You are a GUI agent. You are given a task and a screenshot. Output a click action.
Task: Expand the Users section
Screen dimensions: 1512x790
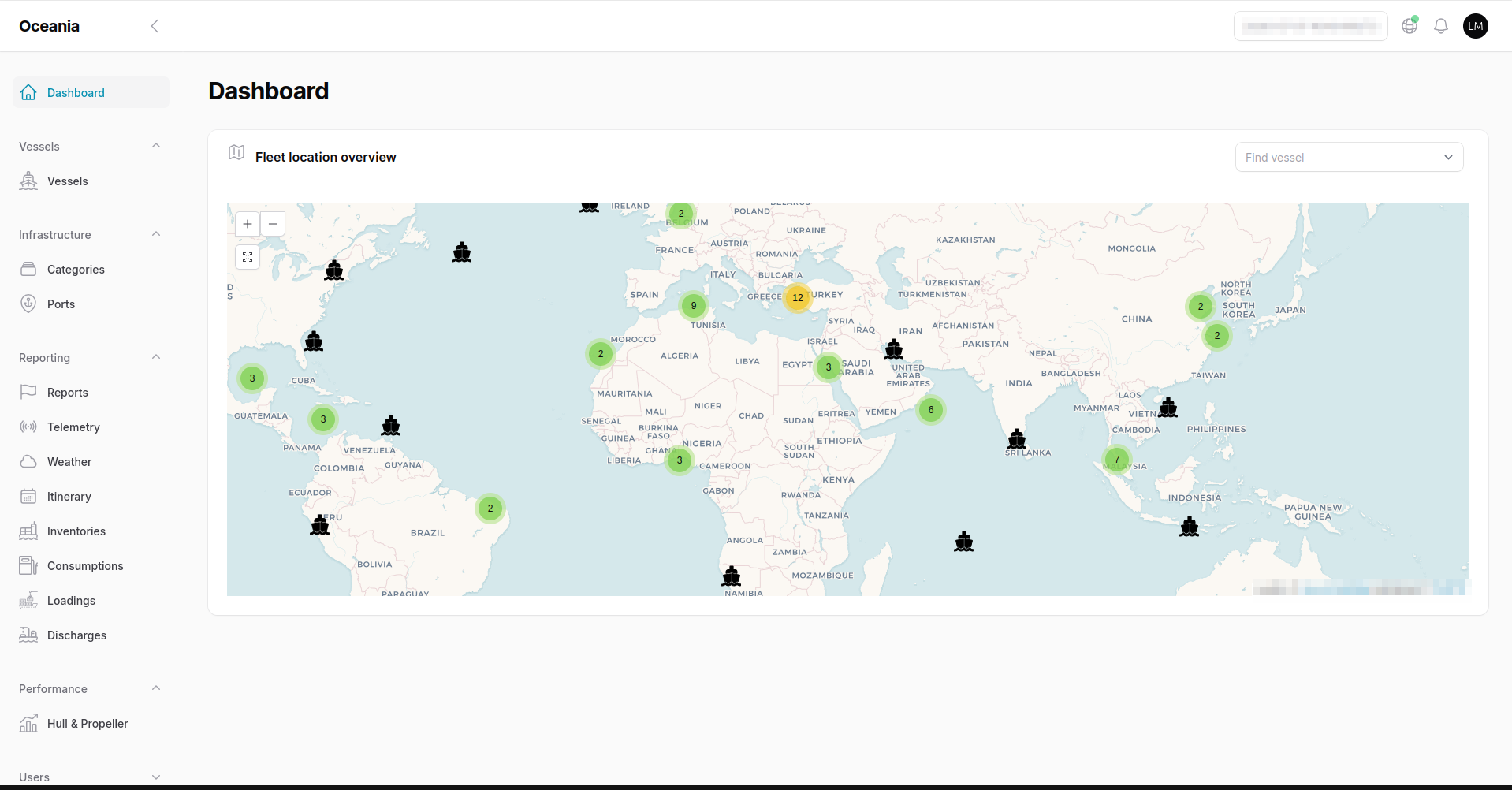tap(156, 777)
